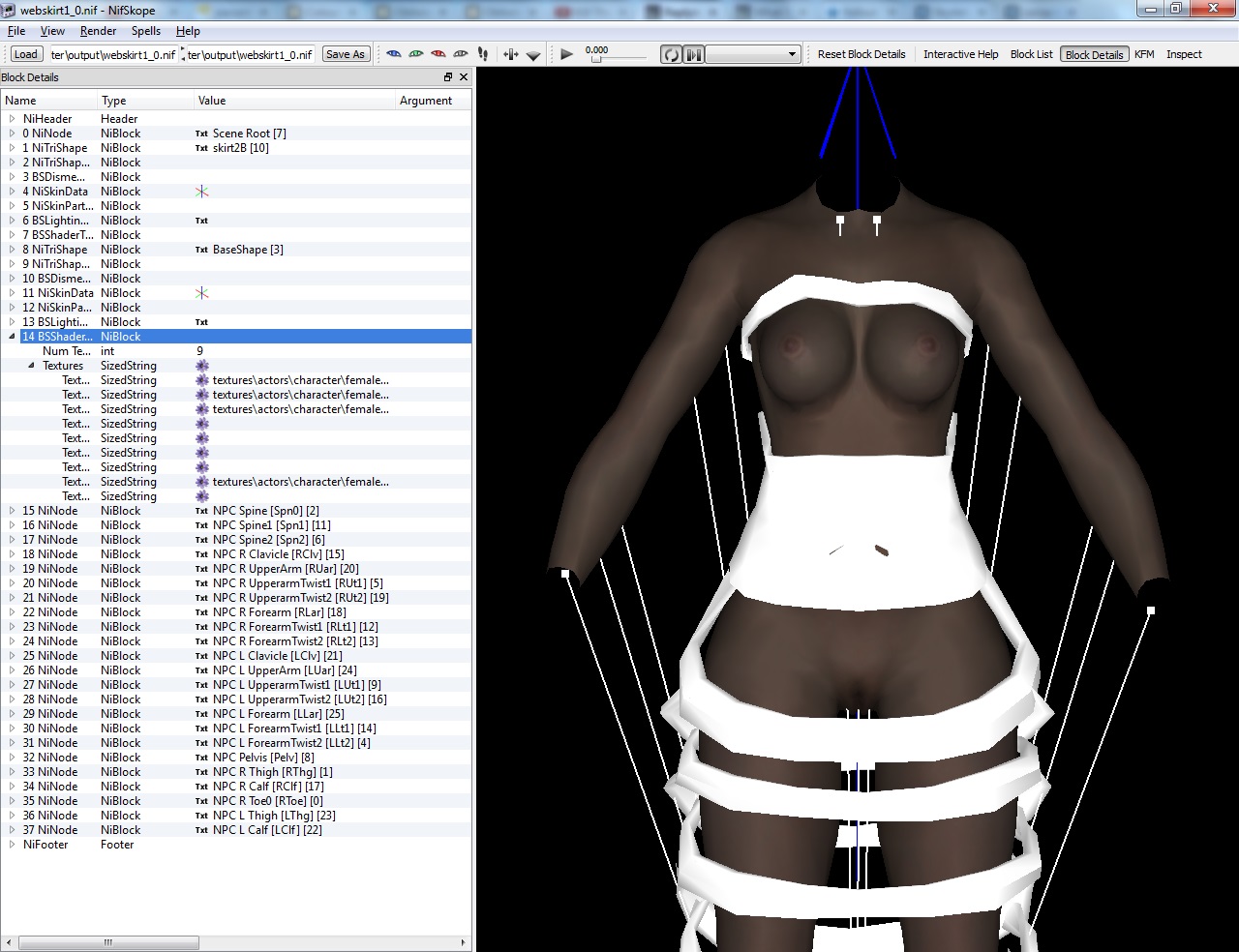This screenshot has width=1239, height=952.
Task: Click the horizontal scrollbar left arrow
Action: [9, 943]
